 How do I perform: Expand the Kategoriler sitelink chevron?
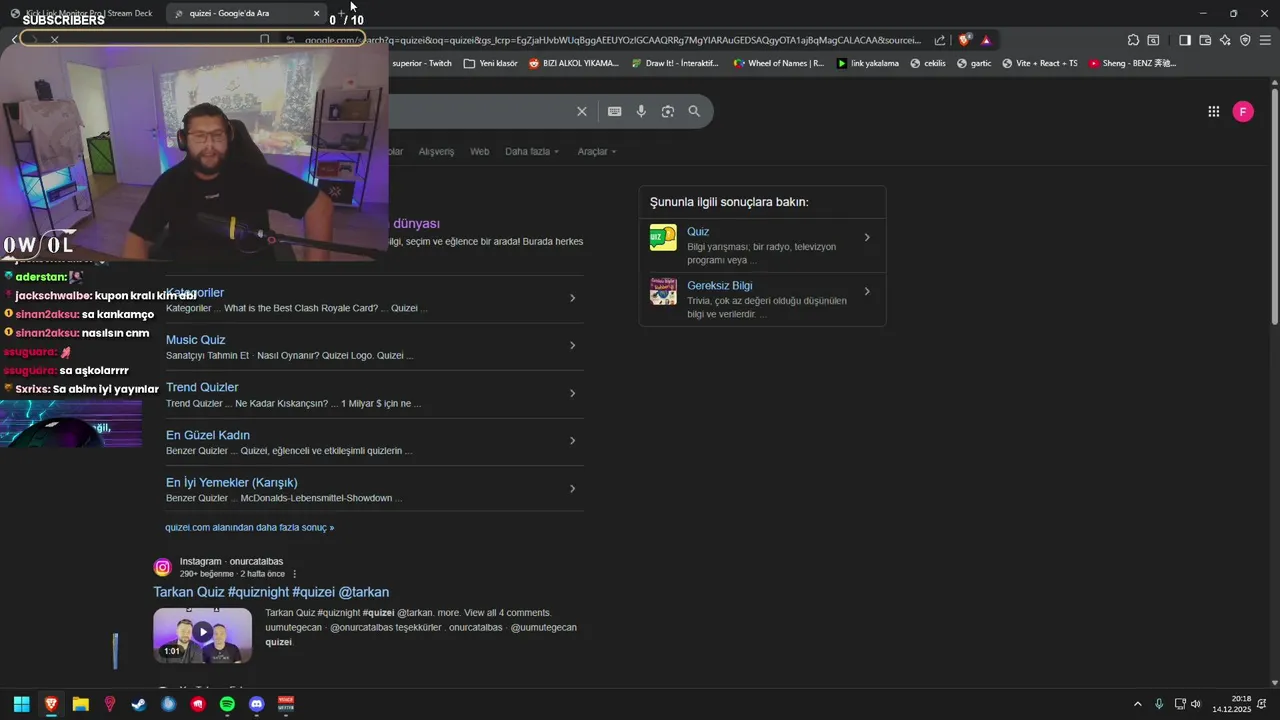pyautogui.click(x=572, y=298)
